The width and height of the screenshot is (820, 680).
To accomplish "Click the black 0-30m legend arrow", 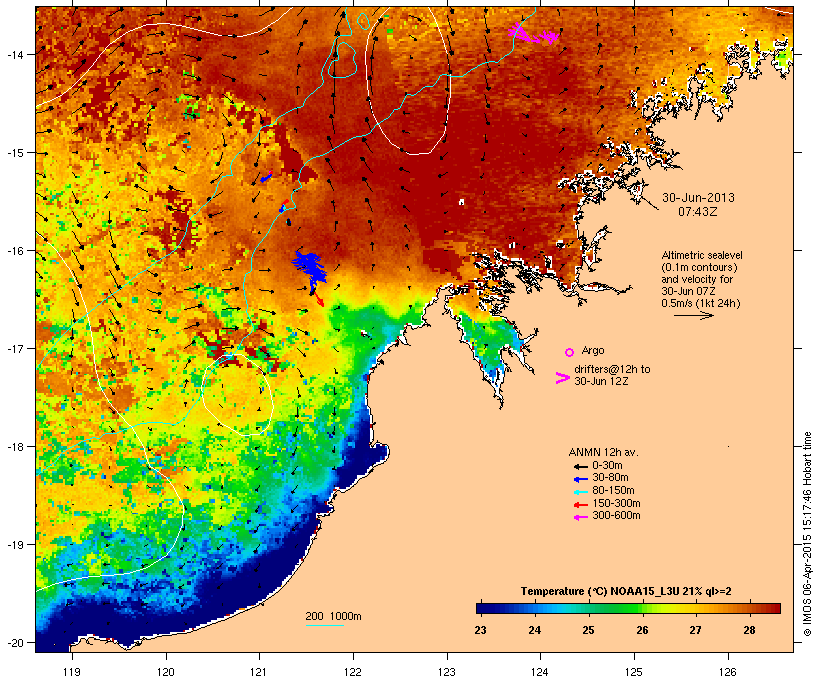I will click(x=580, y=466).
